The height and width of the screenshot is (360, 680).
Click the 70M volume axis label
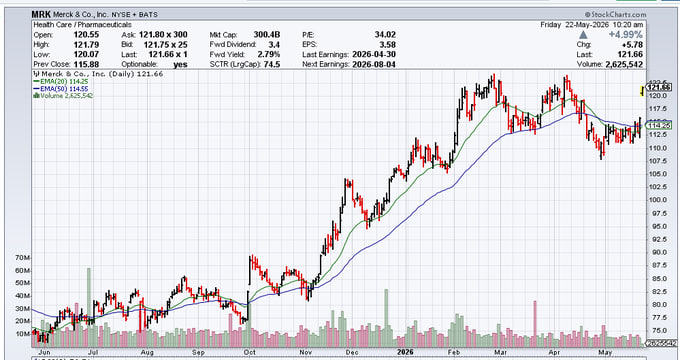[23, 258]
